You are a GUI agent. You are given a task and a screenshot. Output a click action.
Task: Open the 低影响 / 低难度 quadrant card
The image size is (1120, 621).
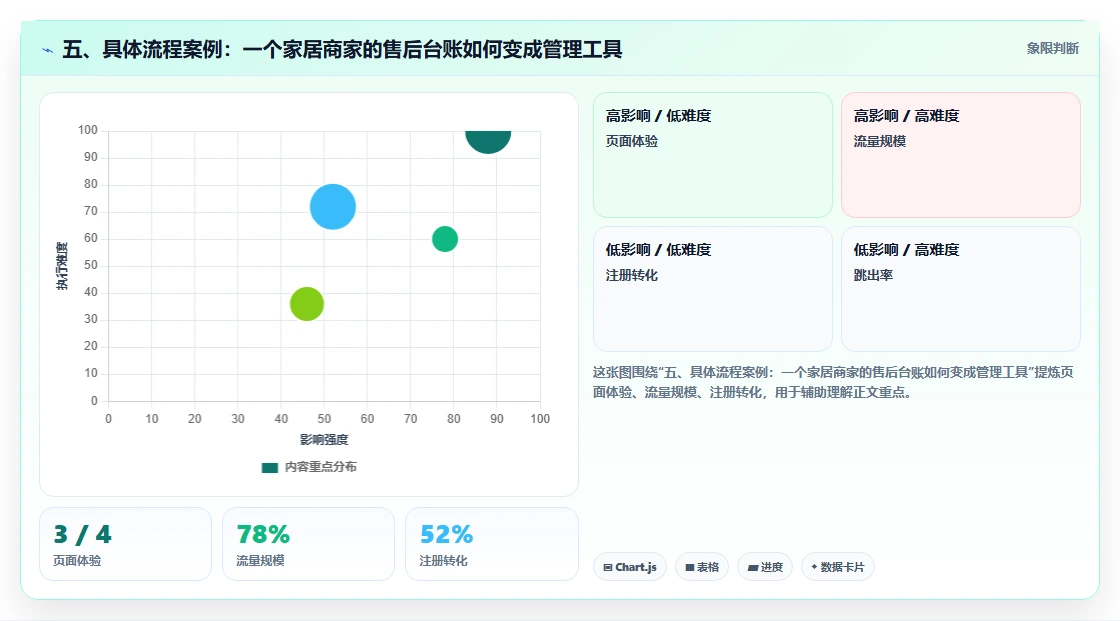pyautogui.click(x=713, y=289)
